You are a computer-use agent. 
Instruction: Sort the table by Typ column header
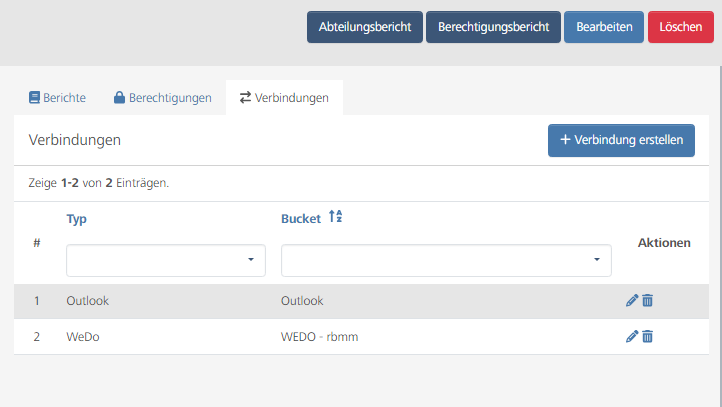click(x=77, y=218)
